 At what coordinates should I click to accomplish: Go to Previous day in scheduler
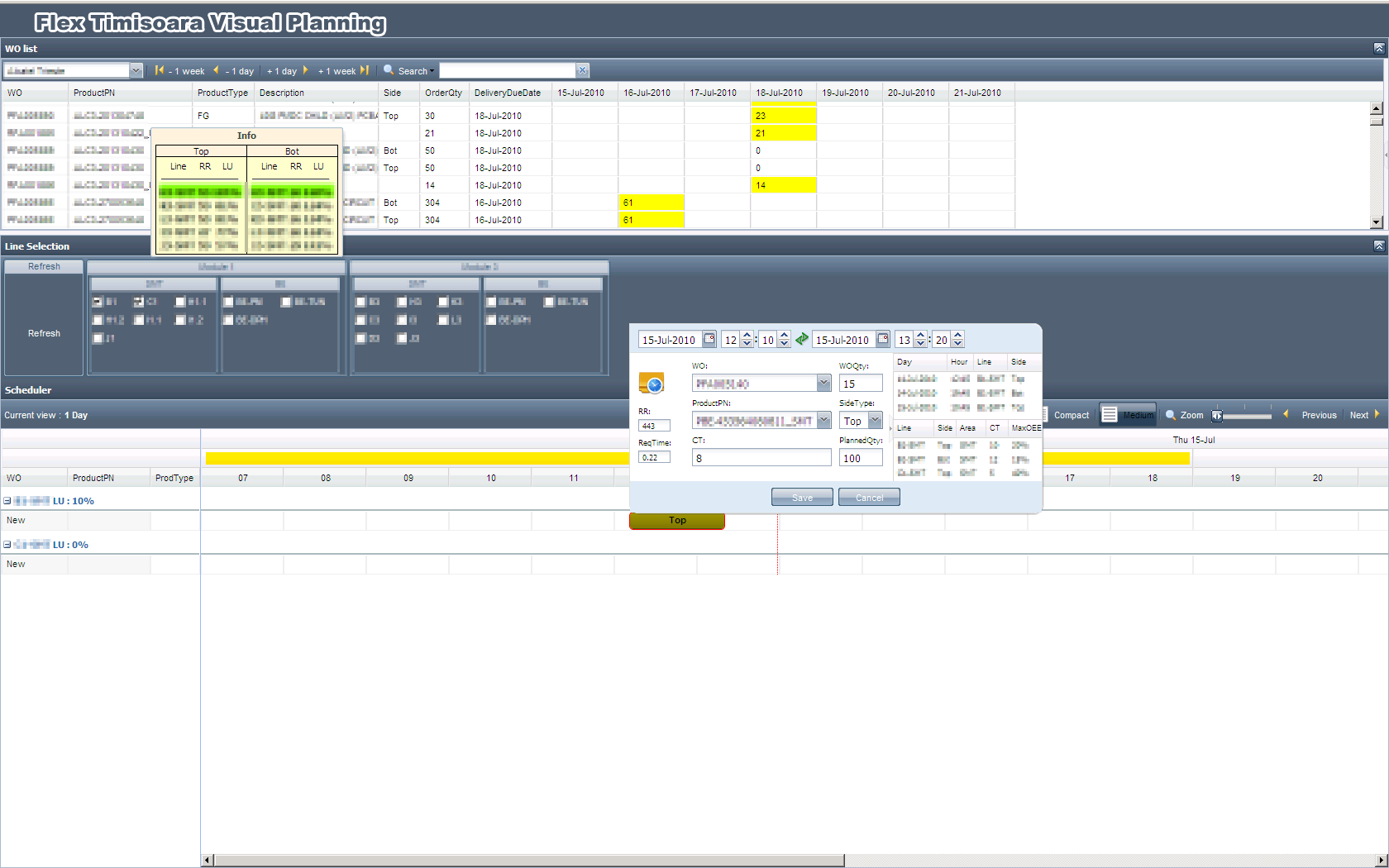[1310, 415]
